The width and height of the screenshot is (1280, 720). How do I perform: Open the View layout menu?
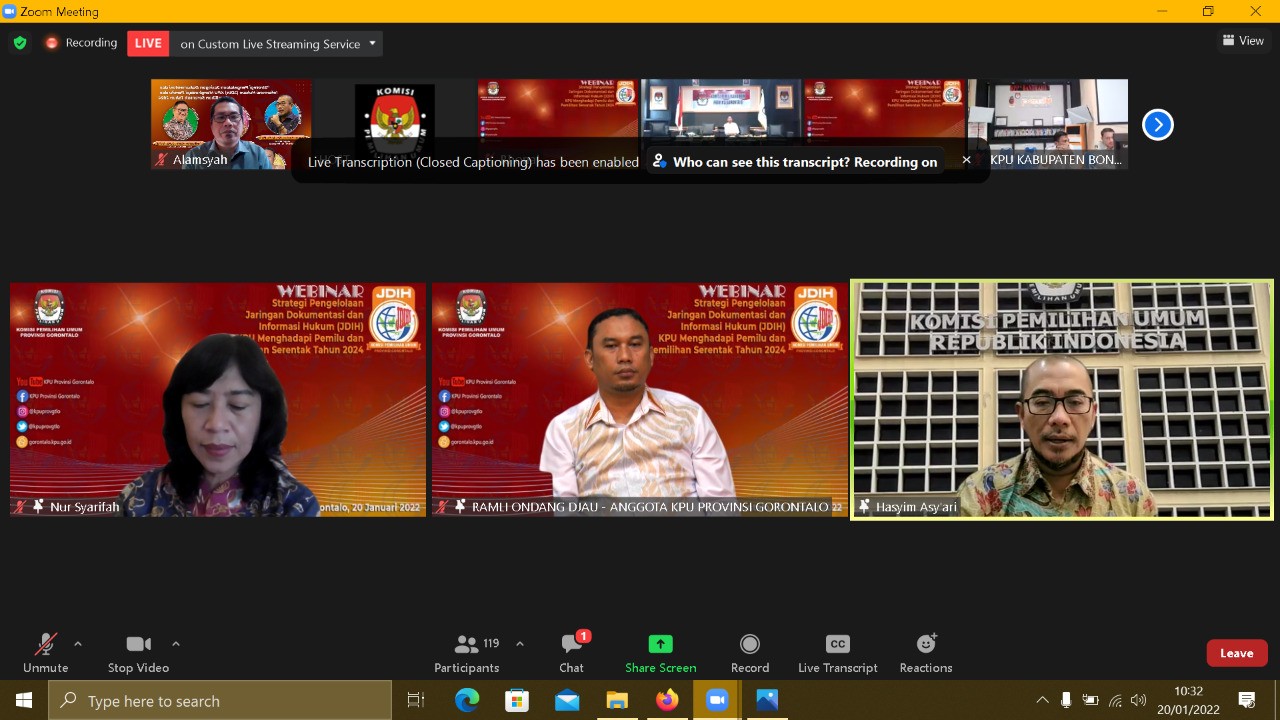click(x=1243, y=41)
